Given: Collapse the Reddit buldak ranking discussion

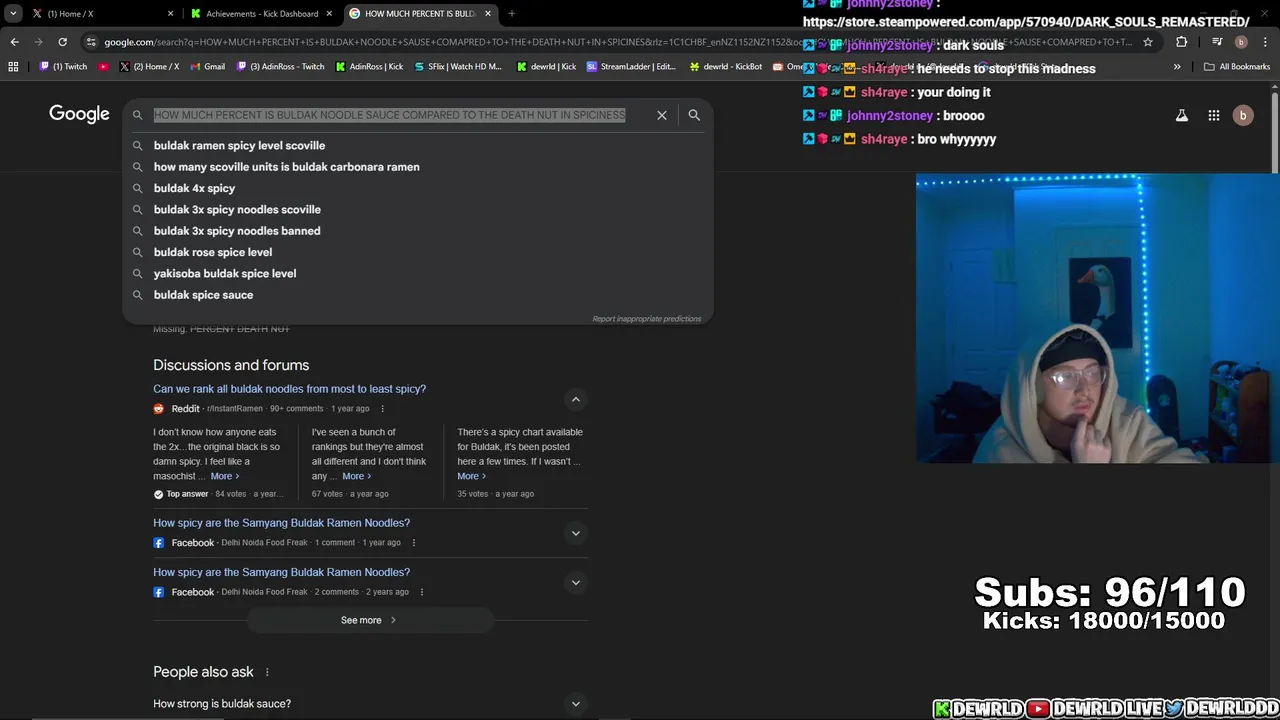Looking at the screenshot, I should [575, 399].
